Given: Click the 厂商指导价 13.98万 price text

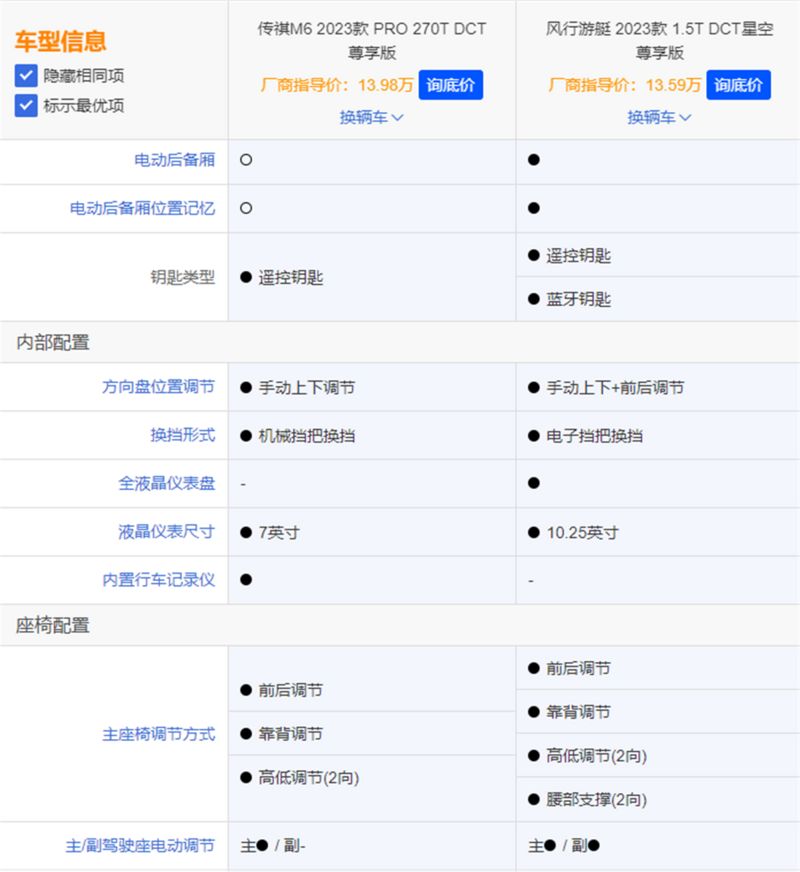Looking at the screenshot, I should pos(337,85).
